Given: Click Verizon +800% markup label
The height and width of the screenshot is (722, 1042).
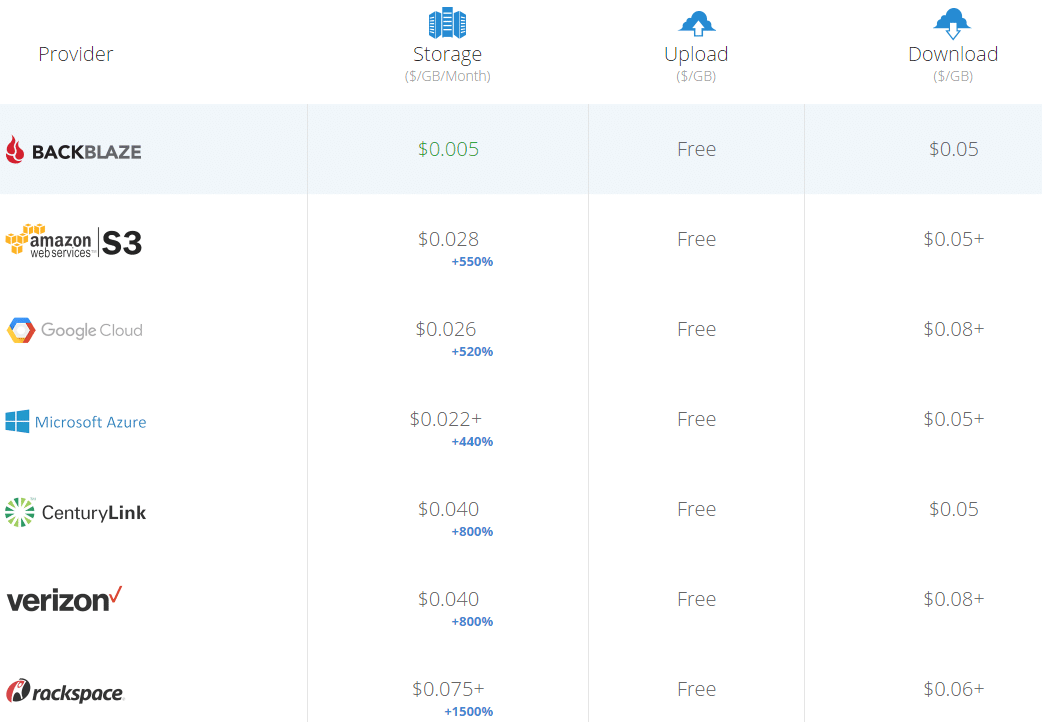Looking at the screenshot, I should [472, 622].
